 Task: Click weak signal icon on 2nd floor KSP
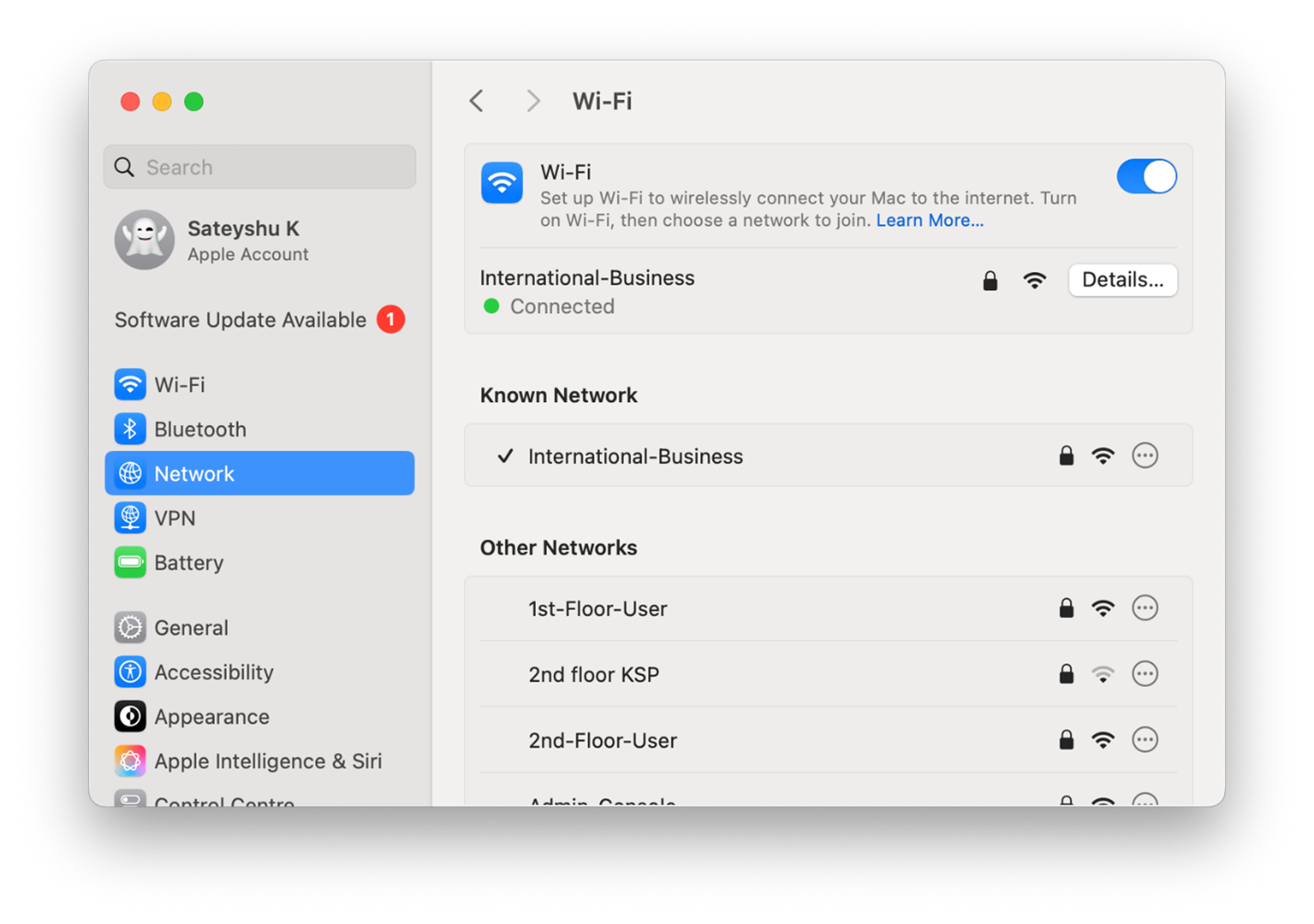(x=1104, y=674)
